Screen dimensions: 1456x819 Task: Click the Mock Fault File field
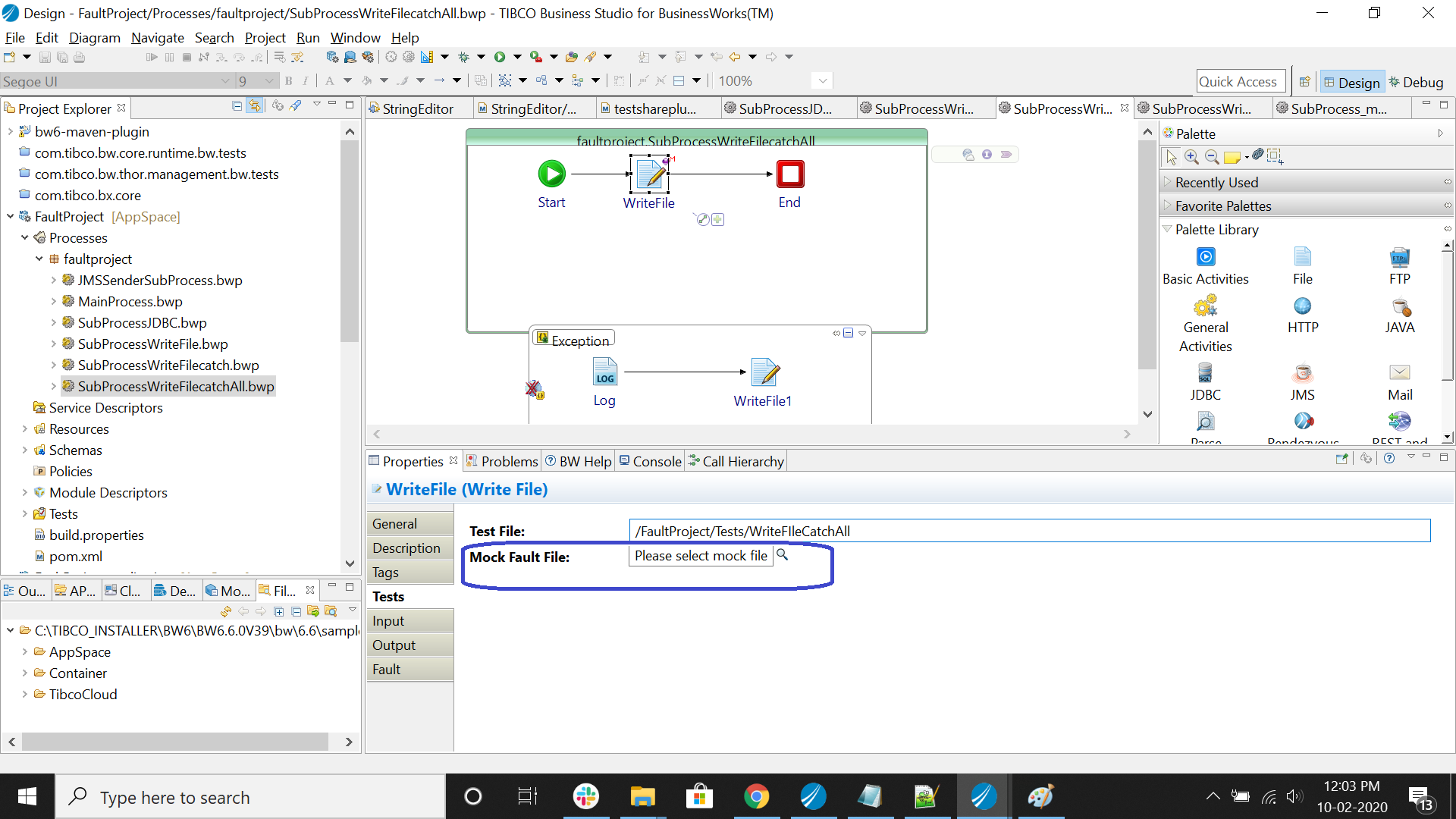[x=701, y=556]
